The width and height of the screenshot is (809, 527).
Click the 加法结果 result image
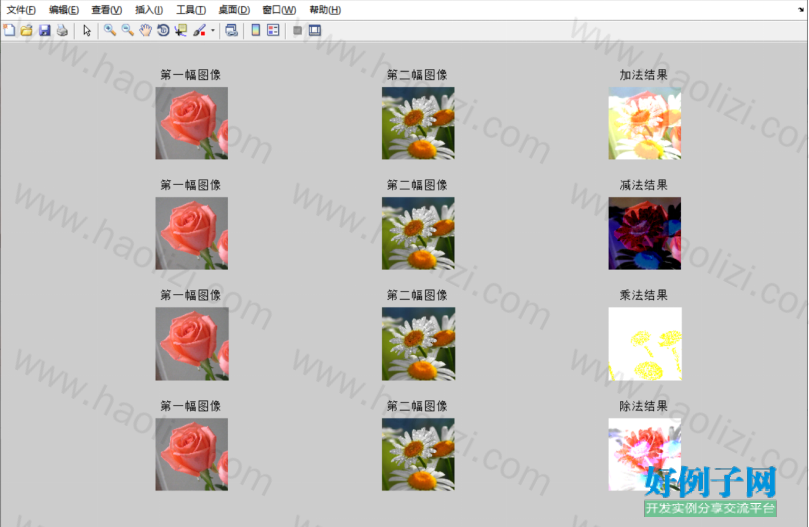click(644, 123)
